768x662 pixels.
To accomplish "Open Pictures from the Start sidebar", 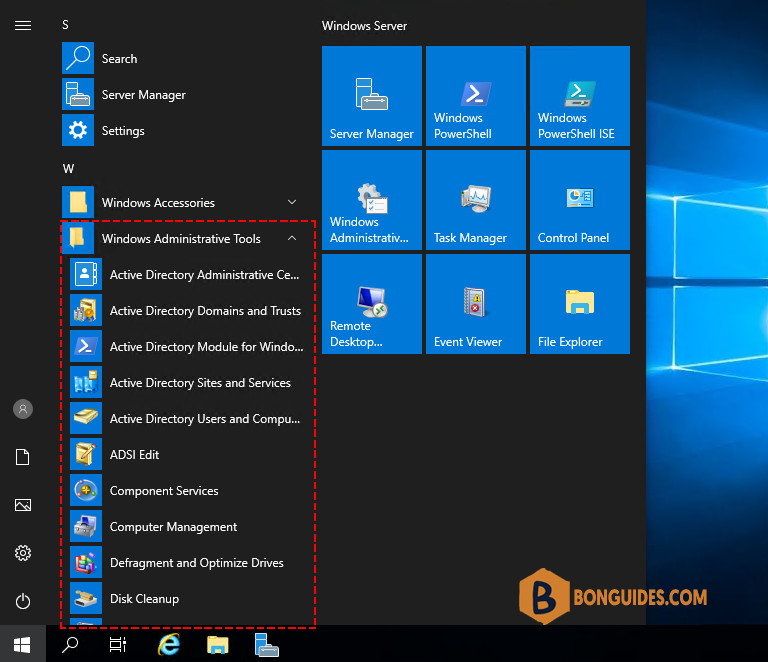I will click(23, 505).
